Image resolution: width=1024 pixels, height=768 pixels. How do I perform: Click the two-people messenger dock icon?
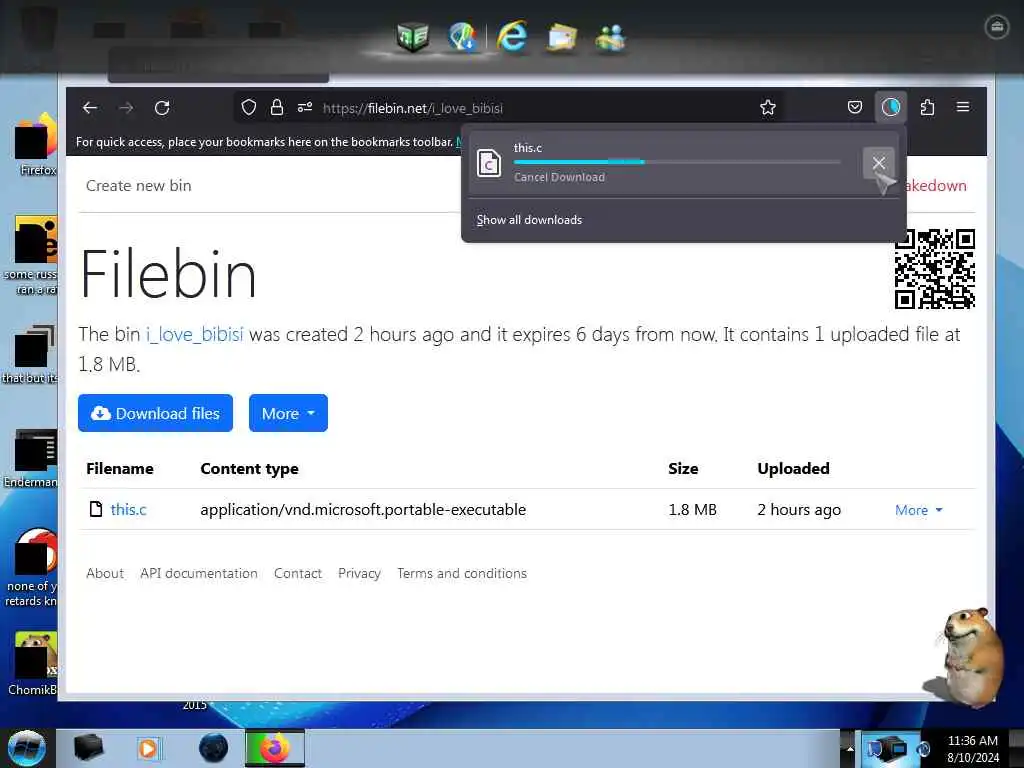click(x=610, y=37)
